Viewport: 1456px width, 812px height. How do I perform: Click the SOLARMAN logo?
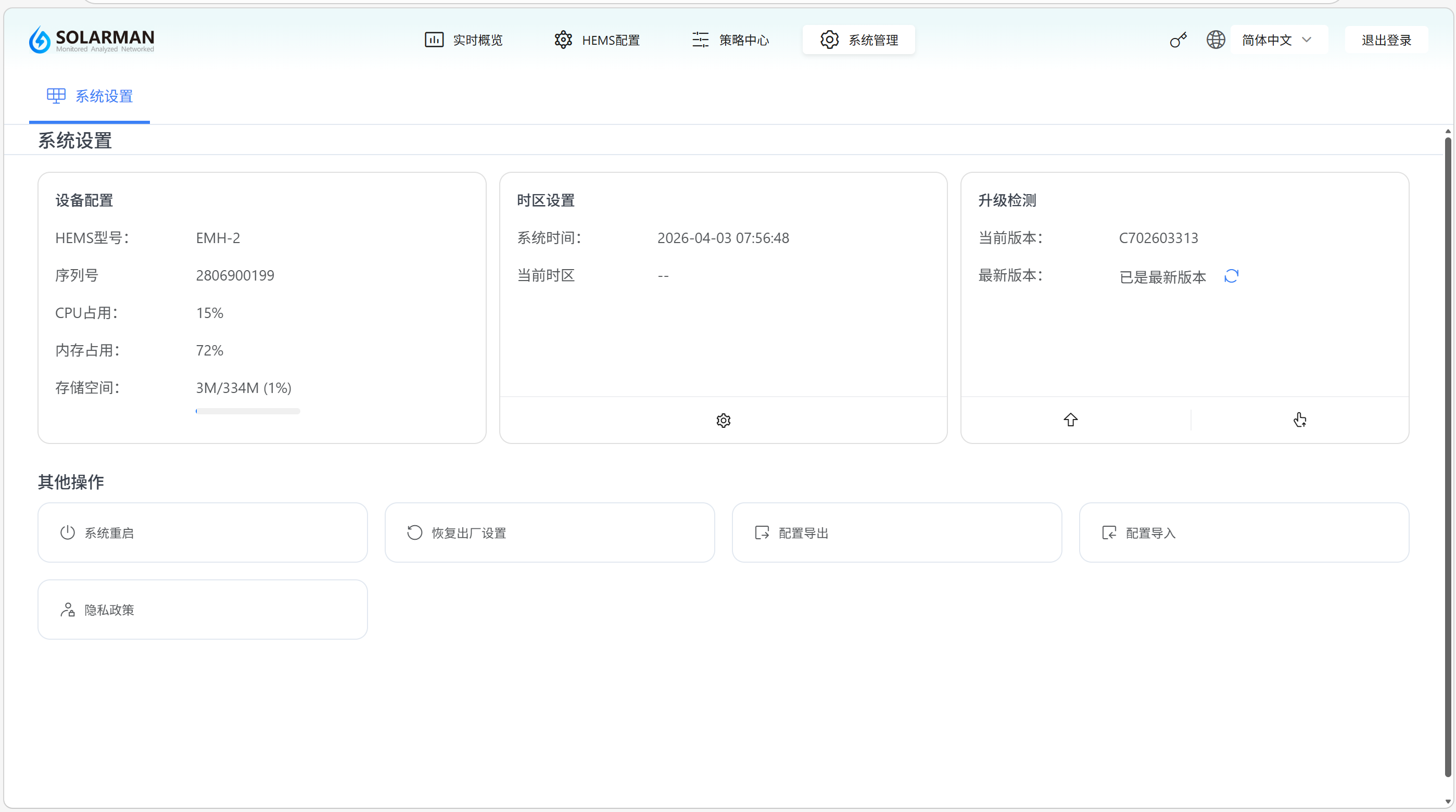[x=92, y=40]
